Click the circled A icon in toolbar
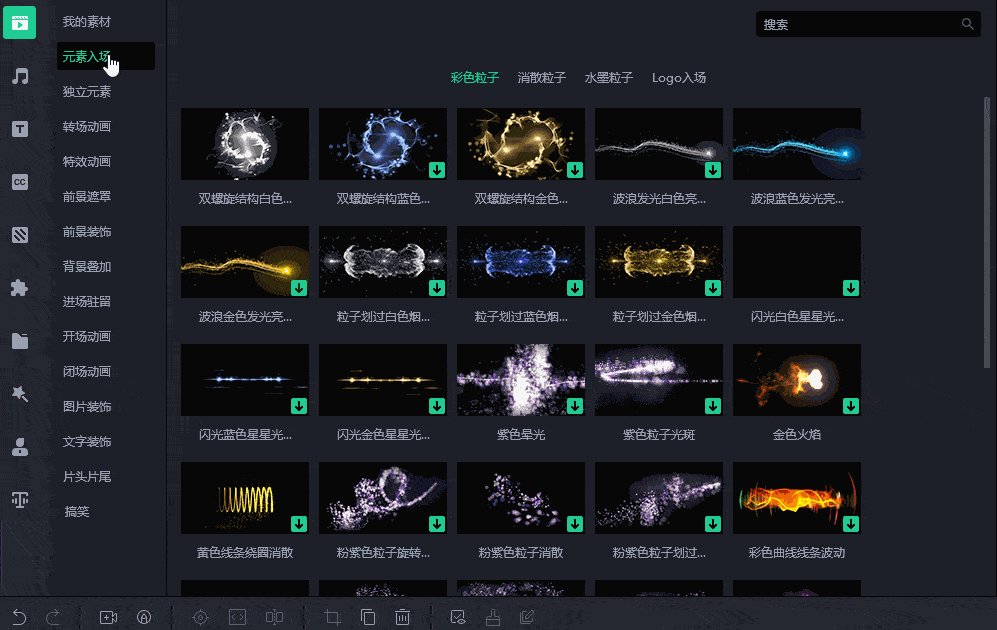Viewport: 997px width, 630px height. [144, 617]
